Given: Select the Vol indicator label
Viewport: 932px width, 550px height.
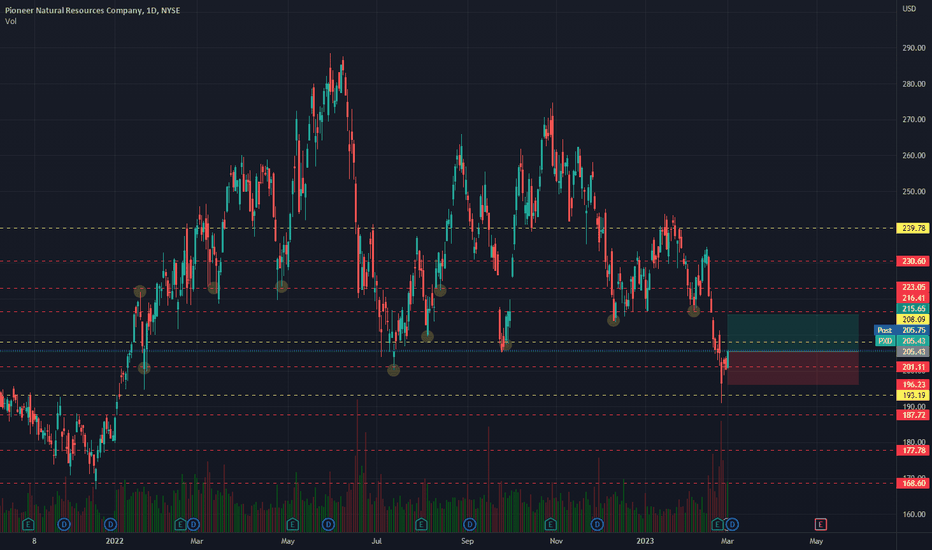Looking at the screenshot, I should pyautogui.click(x=11, y=21).
